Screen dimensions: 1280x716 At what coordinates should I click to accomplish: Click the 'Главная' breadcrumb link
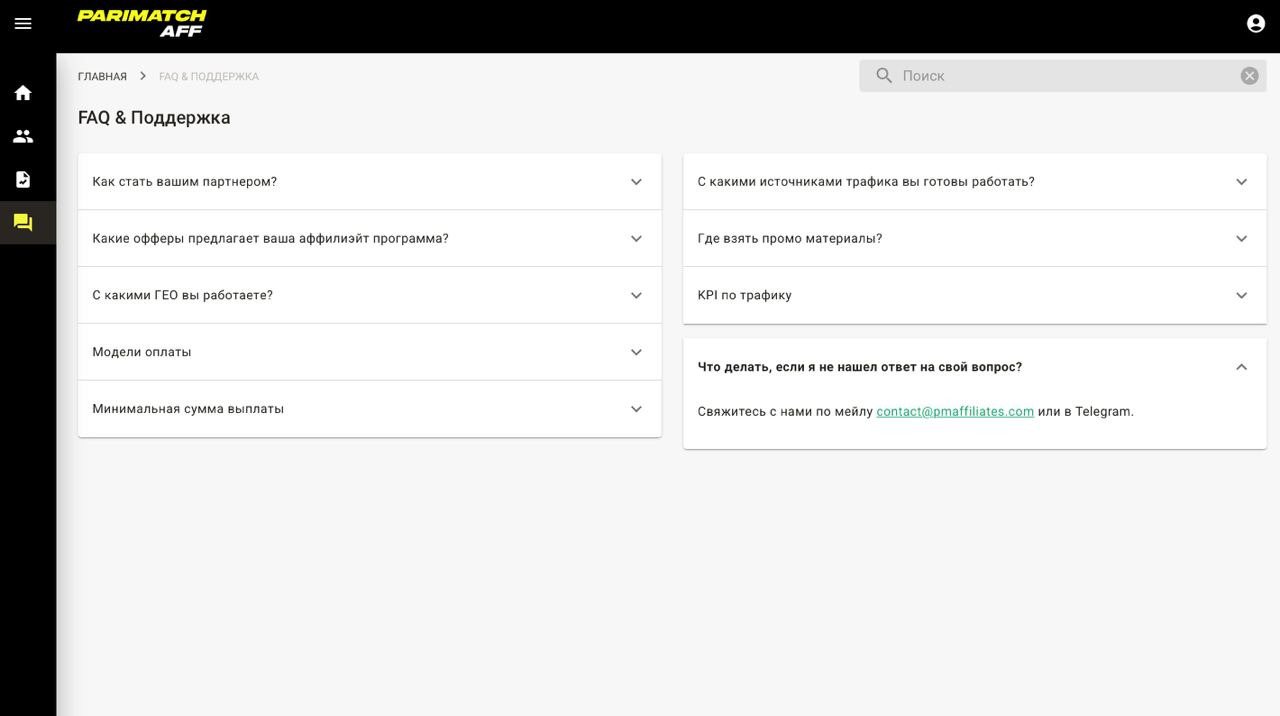[x=102, y=77]
